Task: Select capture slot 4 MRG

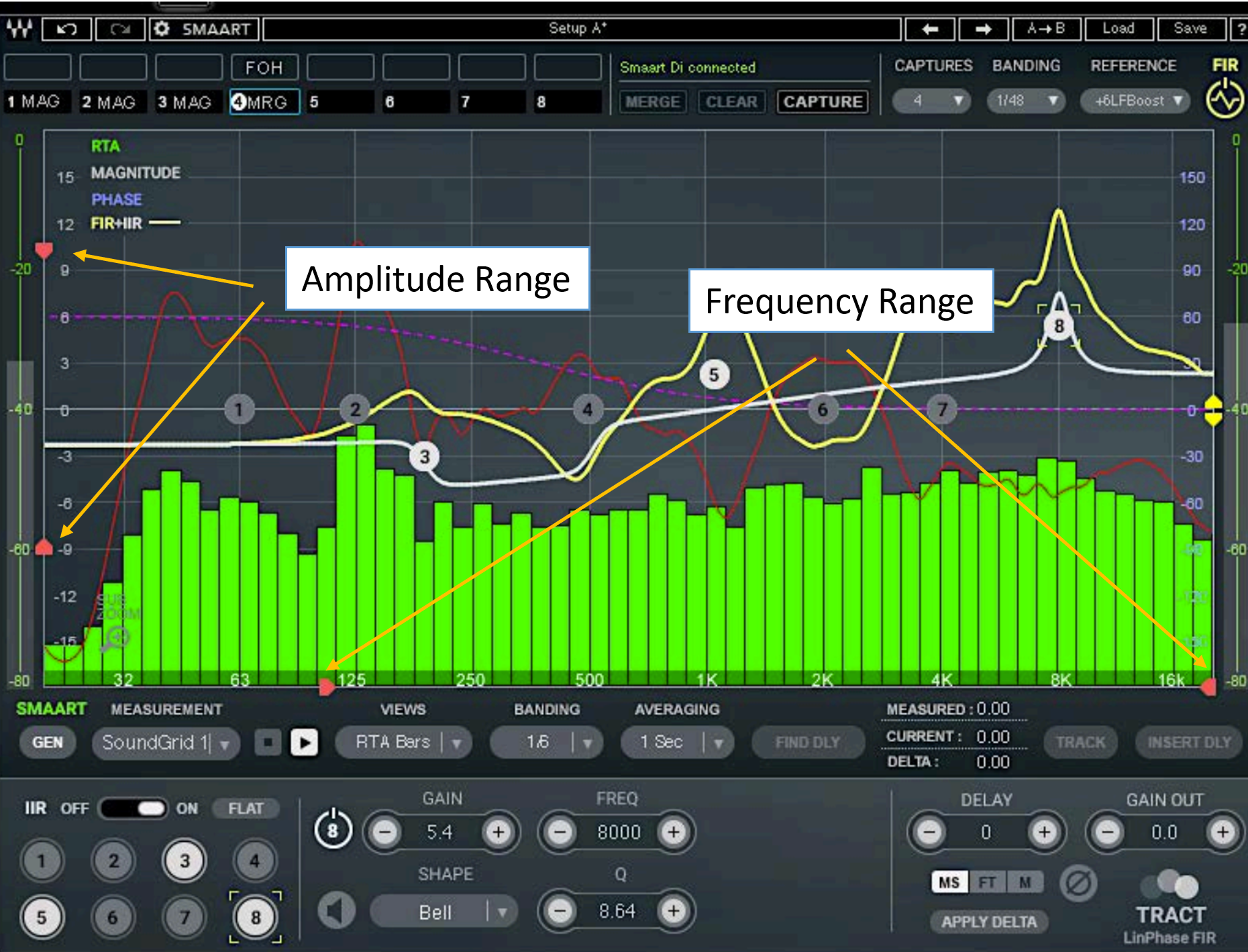Action: (x=264, y=102)
